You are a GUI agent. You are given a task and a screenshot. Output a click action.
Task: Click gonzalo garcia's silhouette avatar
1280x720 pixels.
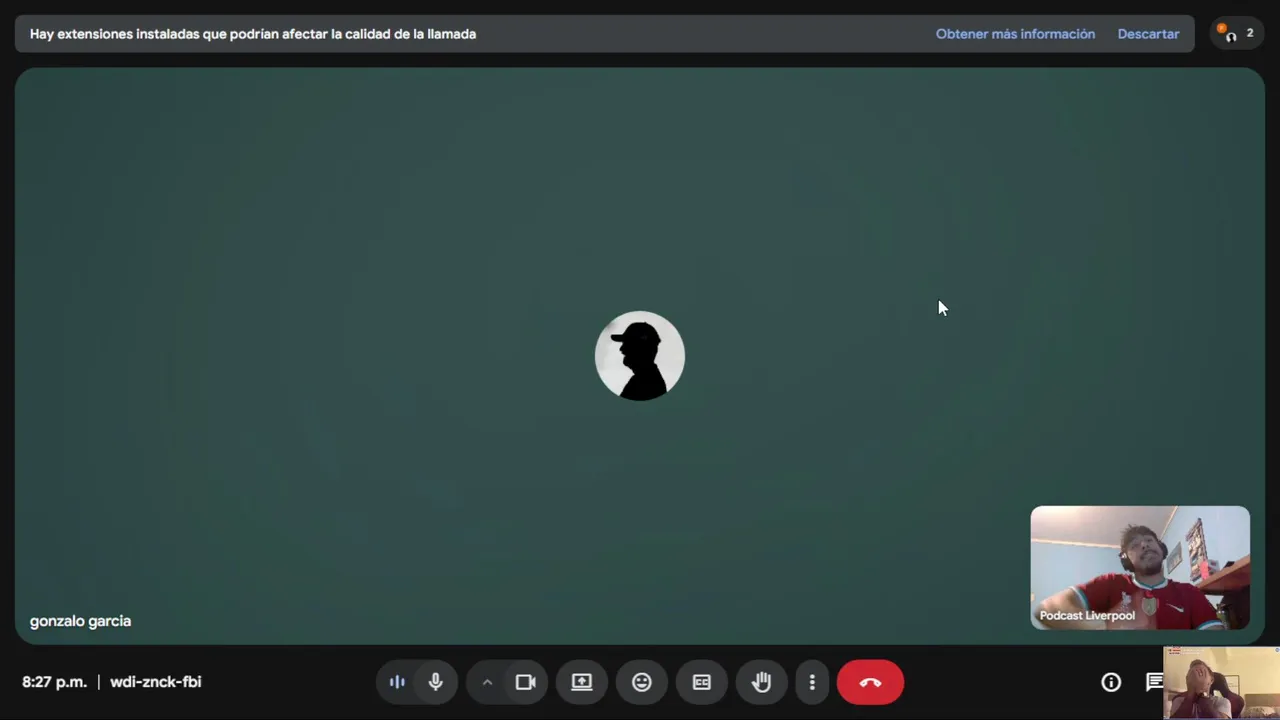pyautogui.click(x=640, y=356)
